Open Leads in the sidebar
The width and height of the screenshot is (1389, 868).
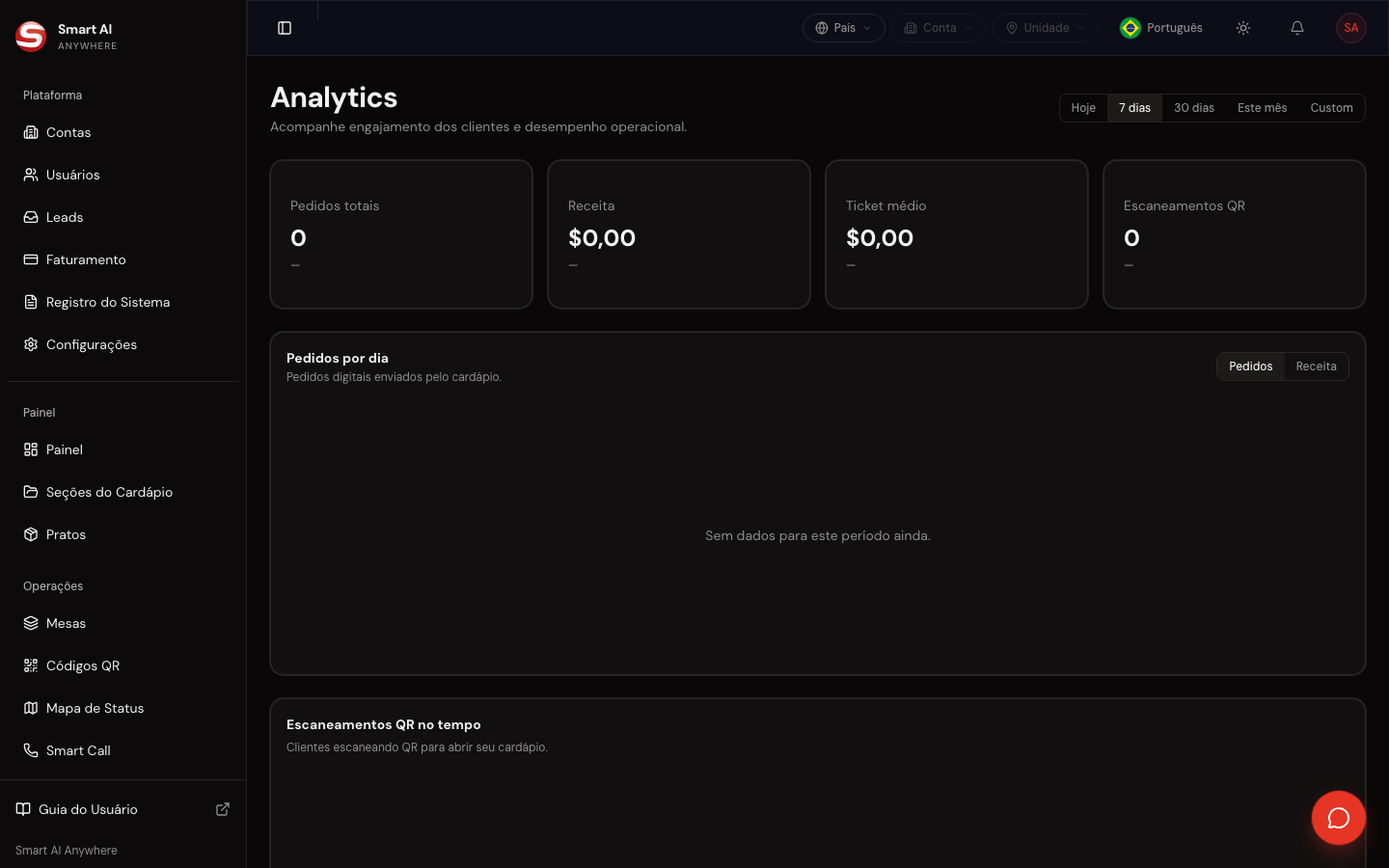[123, 217]
